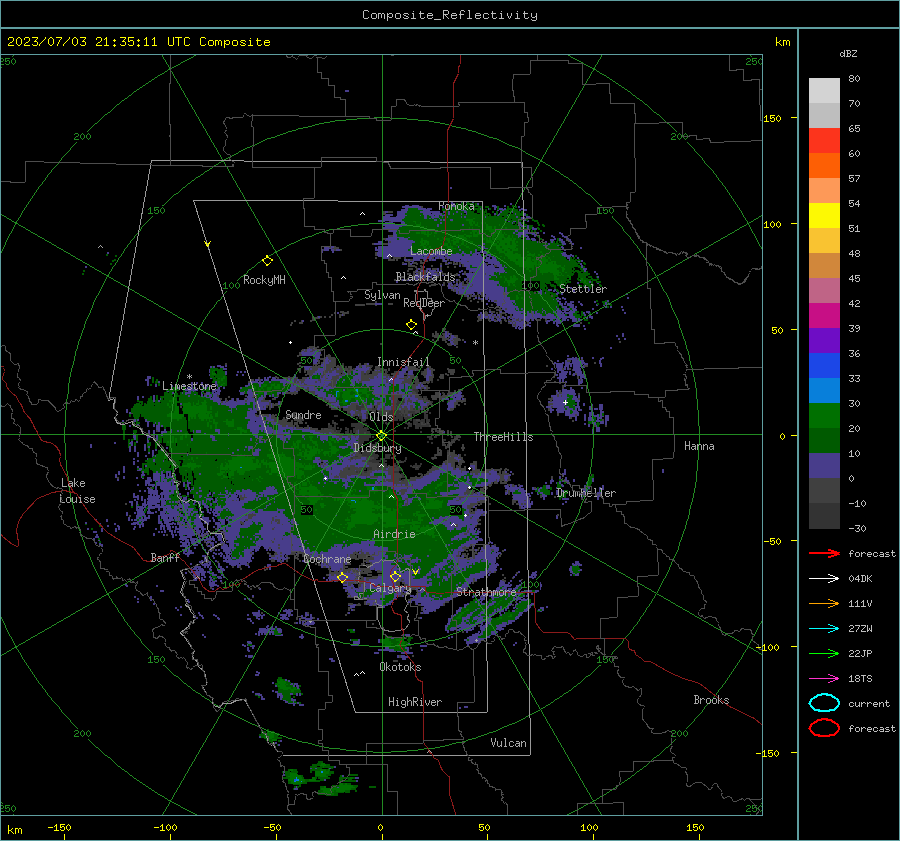The width and height of the screenshot is (900, 841).
Task: Select the bright red 60-65 dBZ swatch
Action: pyautogui.click(x=824, y=141)
